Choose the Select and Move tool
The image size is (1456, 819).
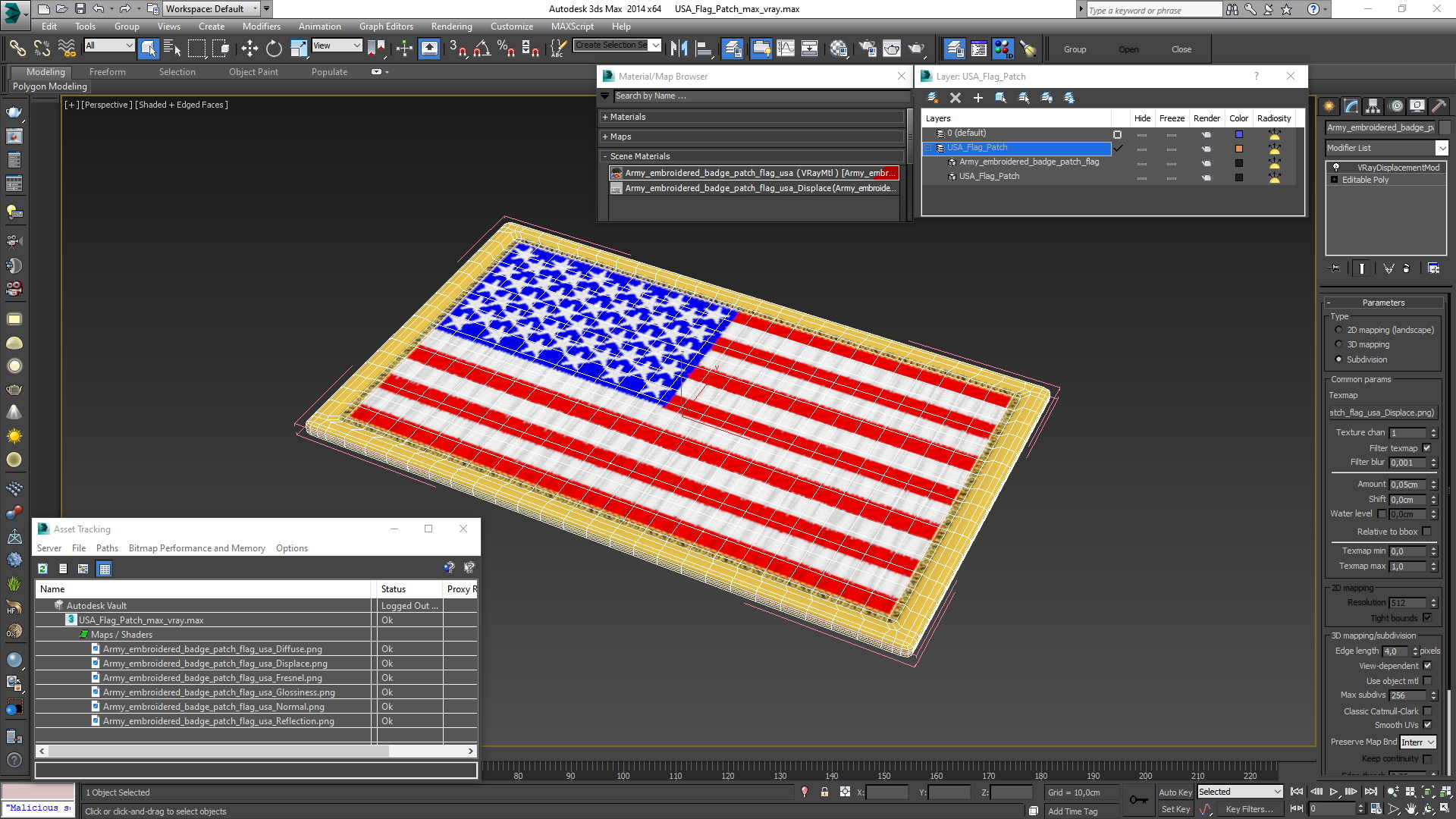point(249,49)
